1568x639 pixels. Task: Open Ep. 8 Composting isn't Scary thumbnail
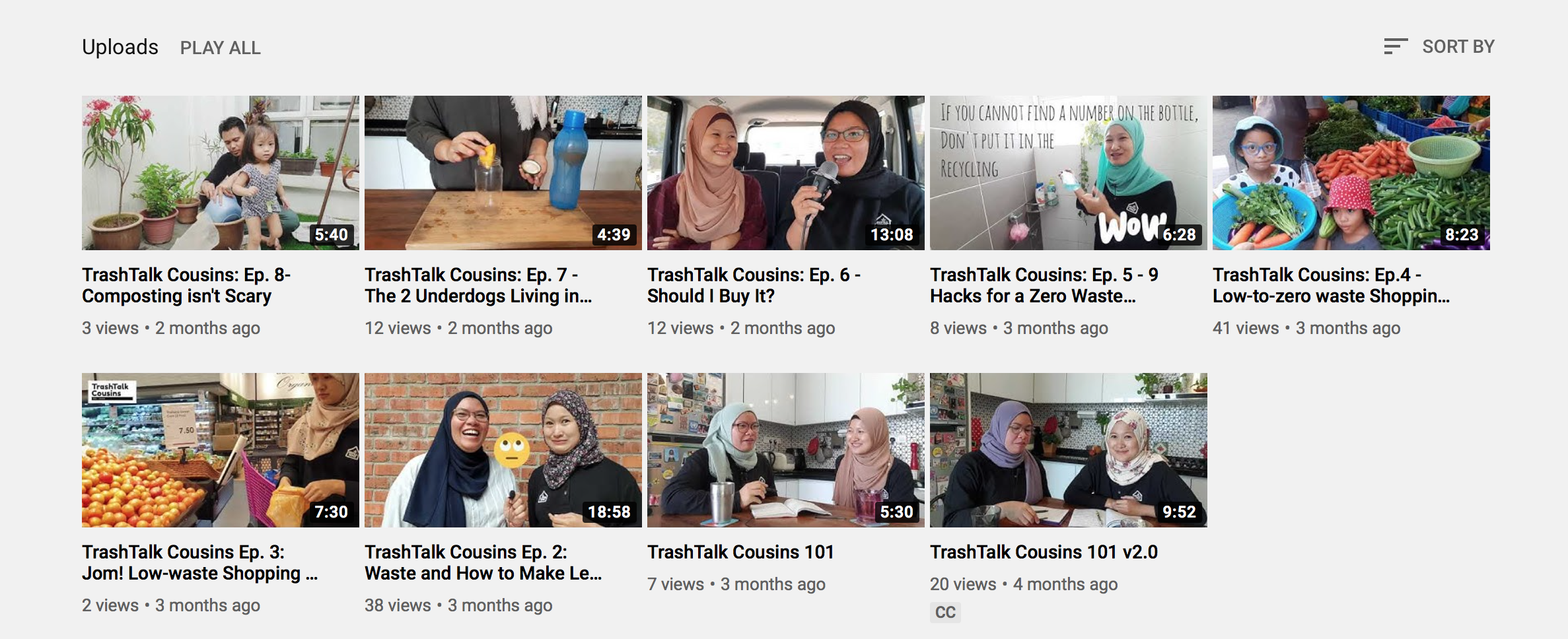(221, 173)
